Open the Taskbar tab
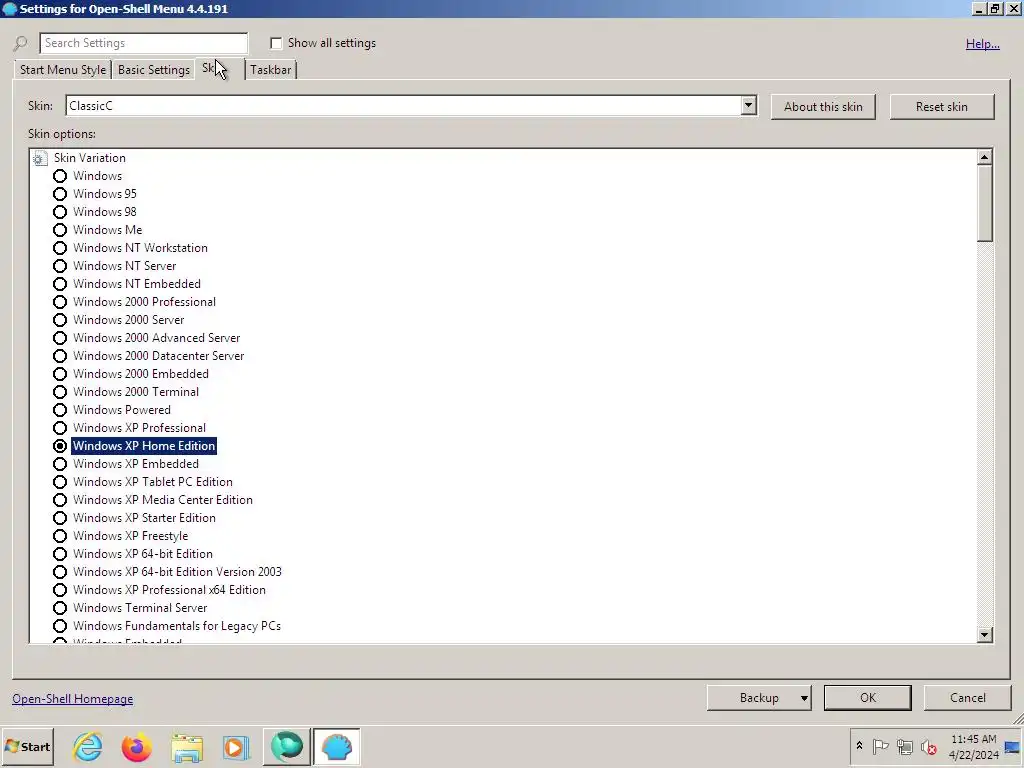This screenshot has width=1024, height=768. click(270, 70)
